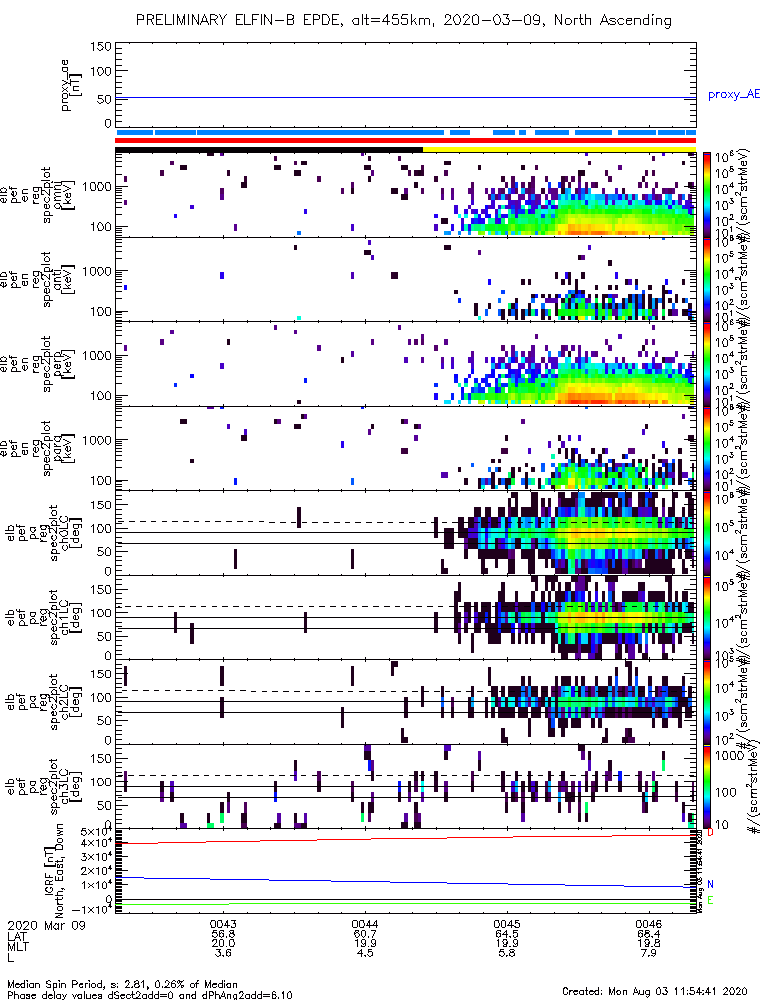
Task: Select the 0046 time tick label
Action: [x=649, y=924]
